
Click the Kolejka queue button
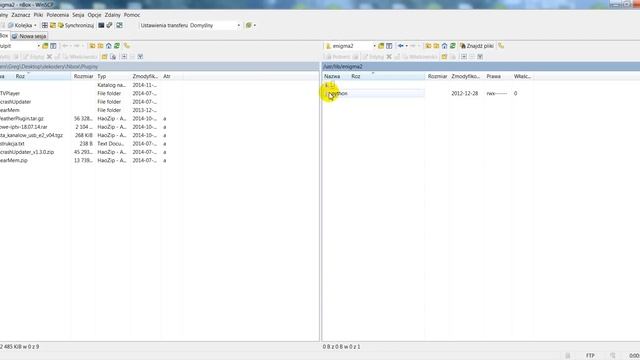pos(20,25)
